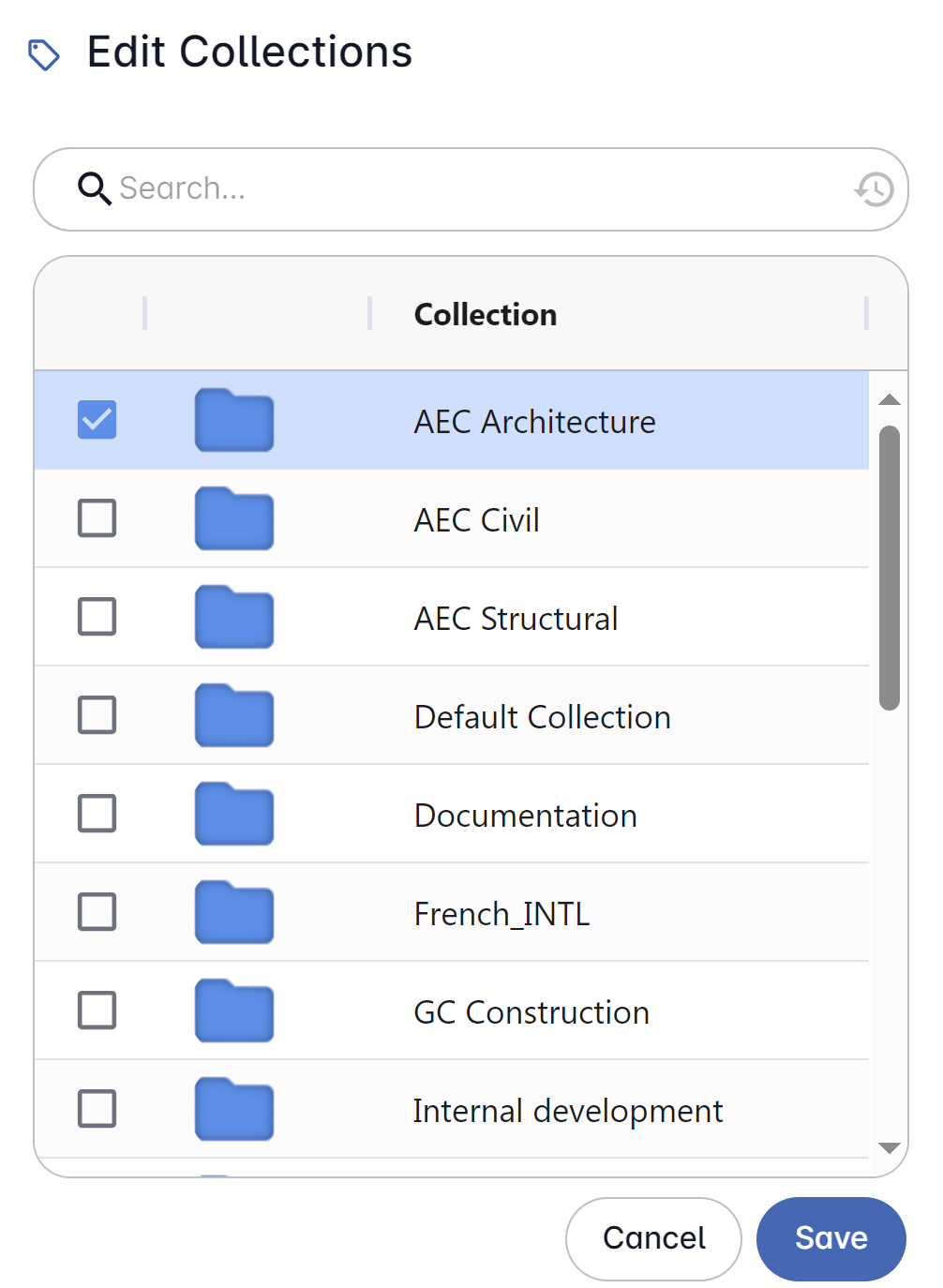
Task: Click the vertical scrollbar thumb
Action: pos(890,567)
